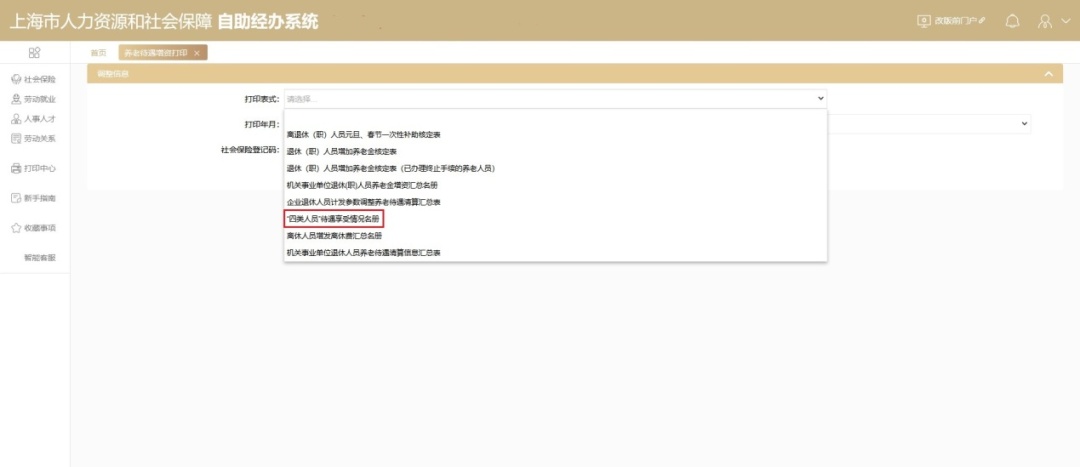The image size is (1080, 467).
Task: Choose 机关事业单位退休(职)人员养老金增资汇总名册 option
Action: tap(362, 185)
